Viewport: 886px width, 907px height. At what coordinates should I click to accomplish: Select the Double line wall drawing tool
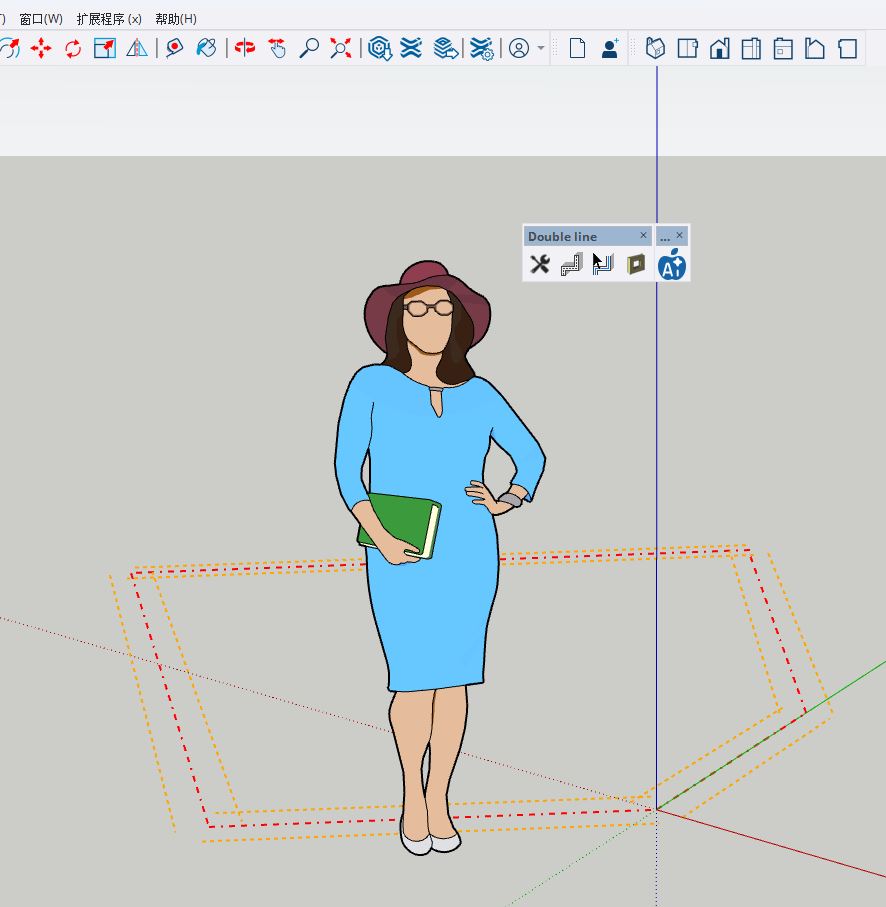pyautogui.click(x=571, y=264)
